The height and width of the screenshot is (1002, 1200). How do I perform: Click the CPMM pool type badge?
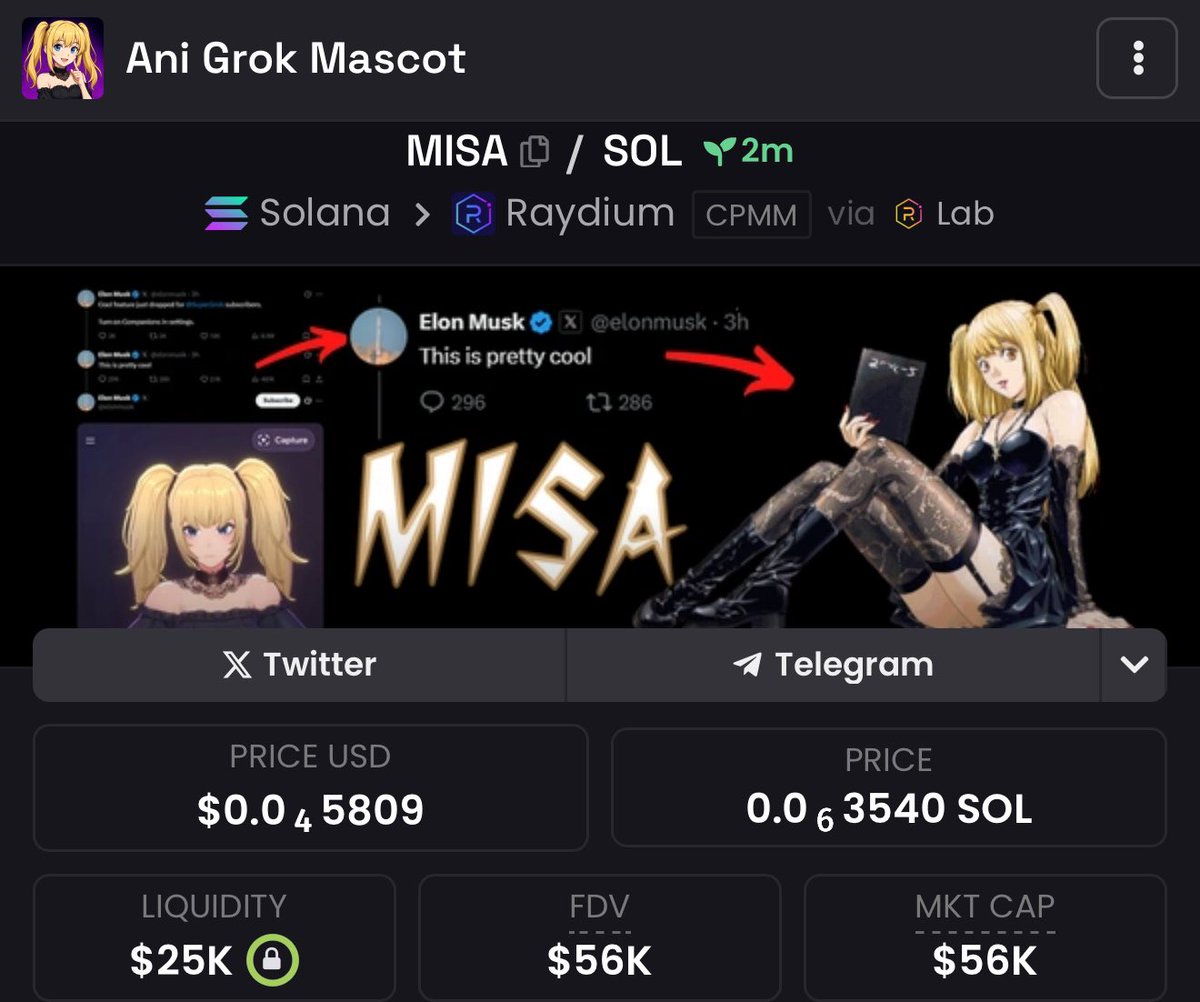coord(752,215)
